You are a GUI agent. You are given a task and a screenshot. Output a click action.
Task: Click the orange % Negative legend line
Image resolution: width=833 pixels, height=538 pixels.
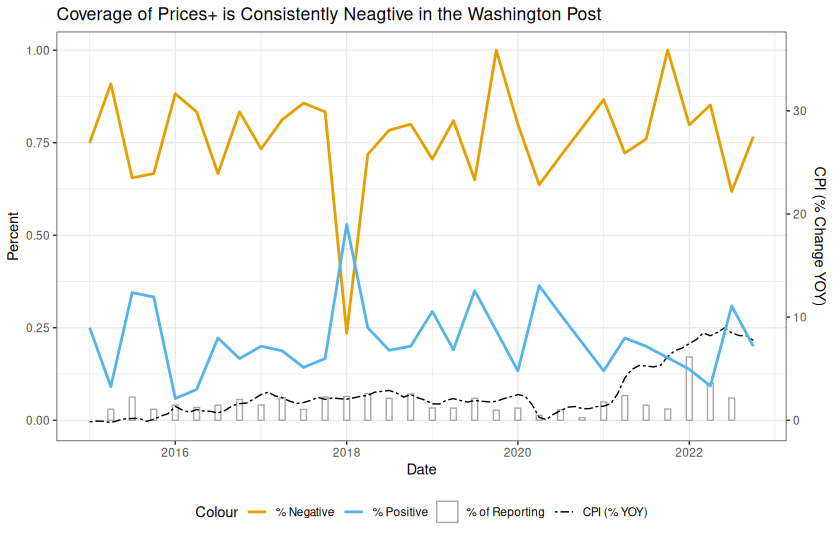coord(259,512)
